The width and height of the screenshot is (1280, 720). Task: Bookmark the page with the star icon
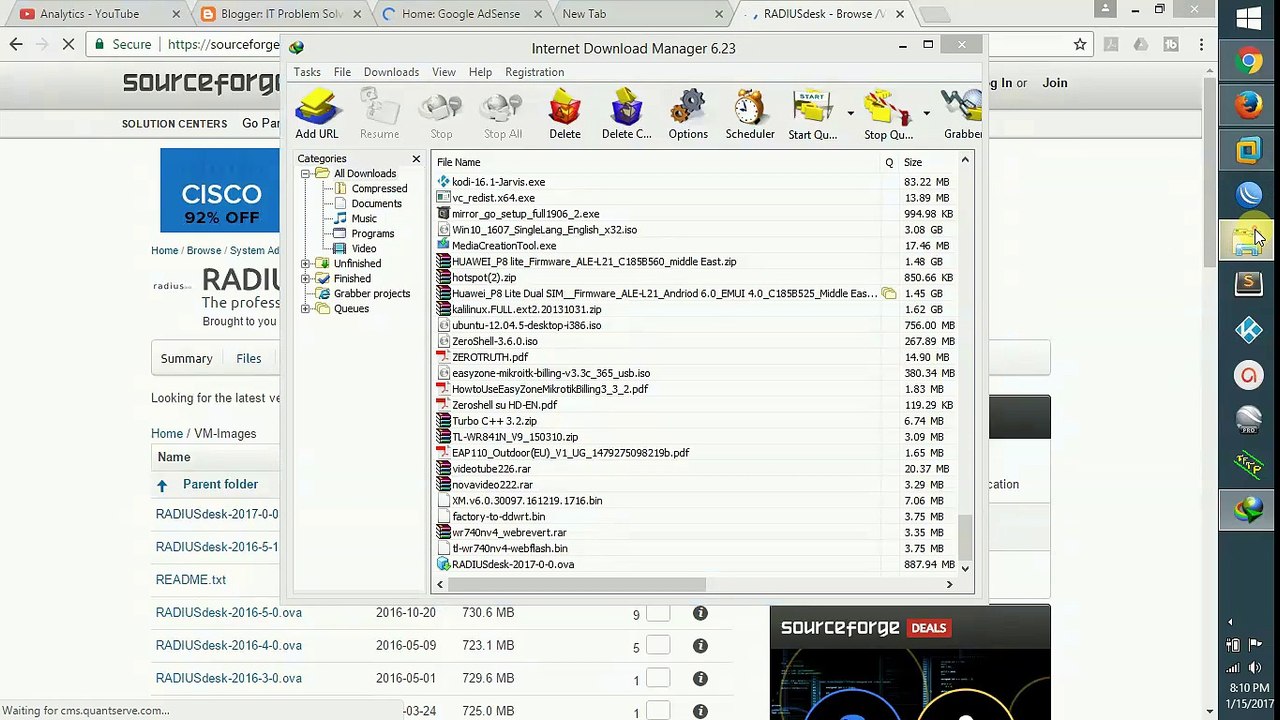(x=1080, y=44)
